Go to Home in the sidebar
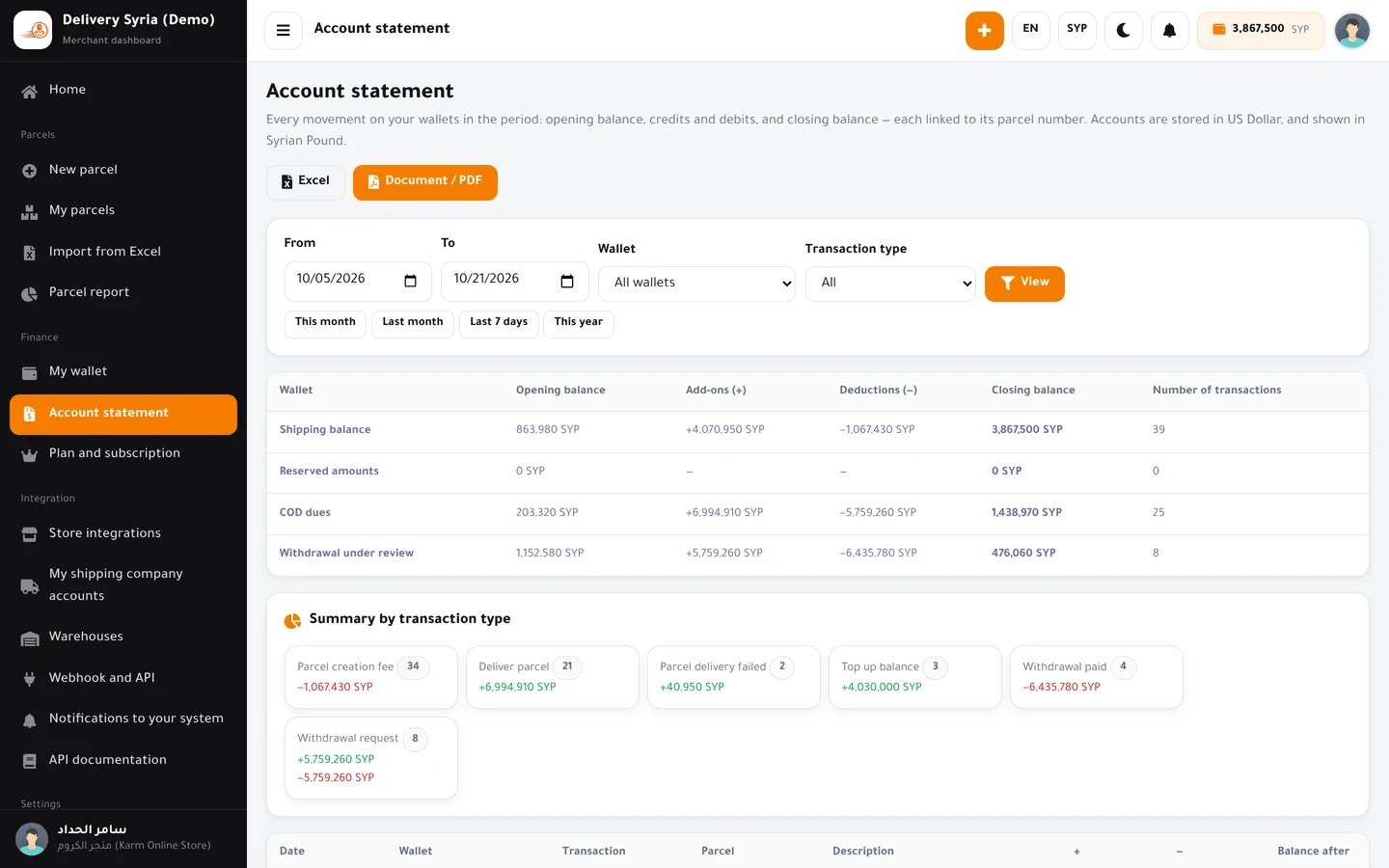Image resolution: width=1389 pixels, height=868 pixels. (123, 91)
